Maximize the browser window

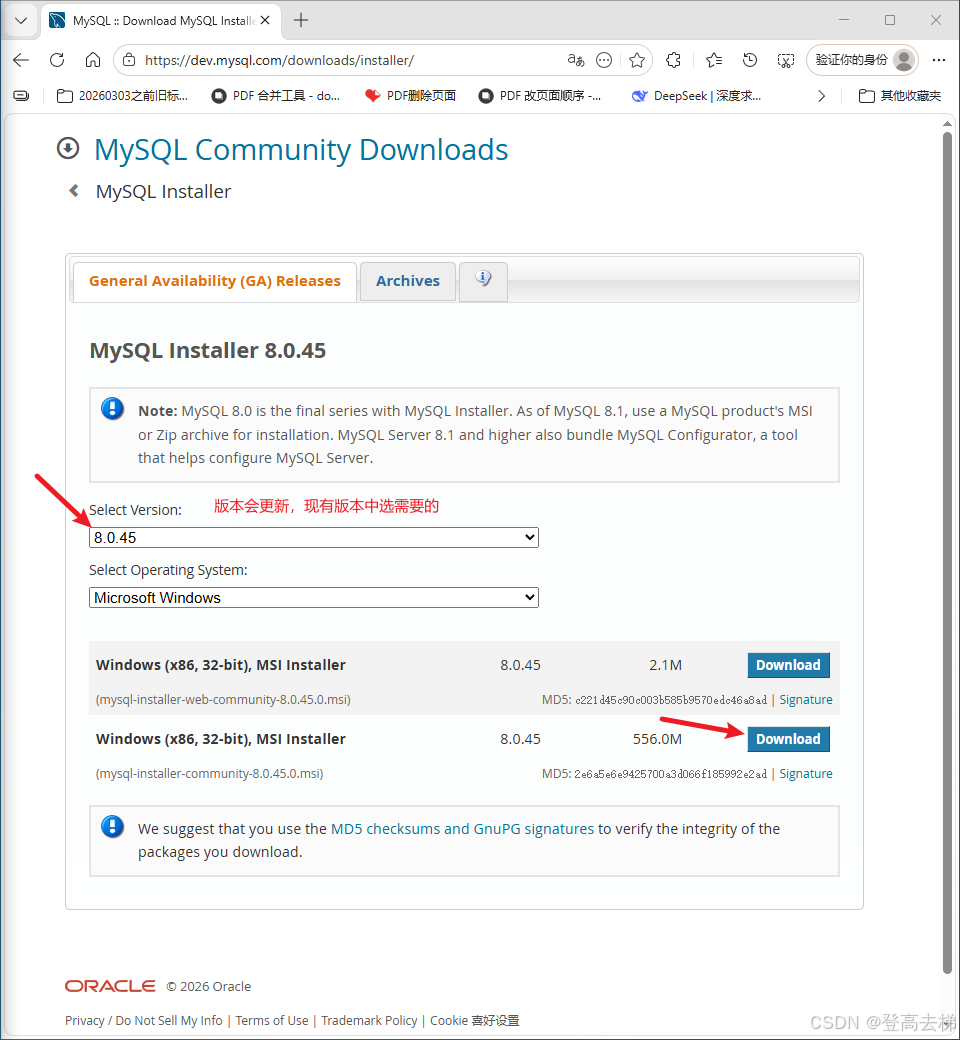click(x=890, y=21)
